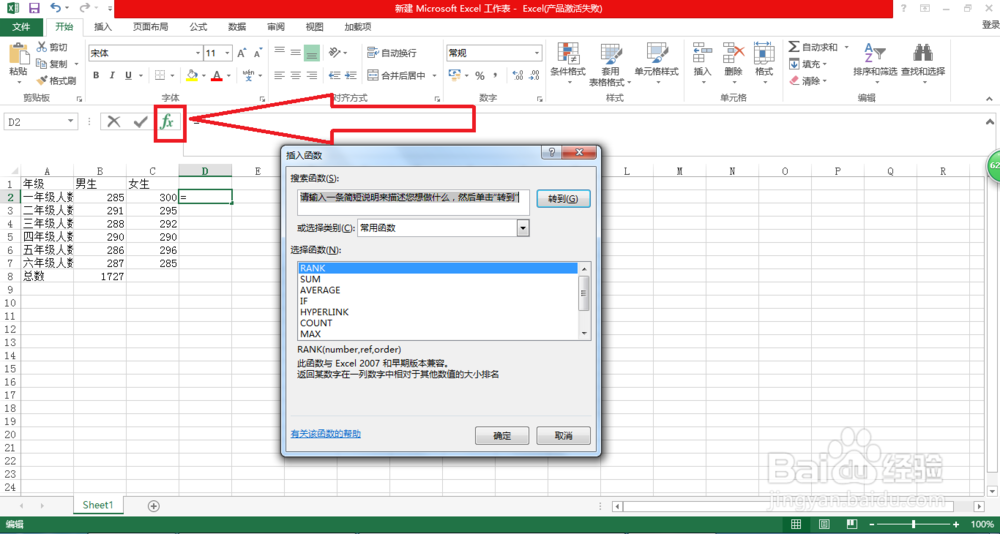
Task: Click the fx Insert Function icon
Action: [167, 121]
